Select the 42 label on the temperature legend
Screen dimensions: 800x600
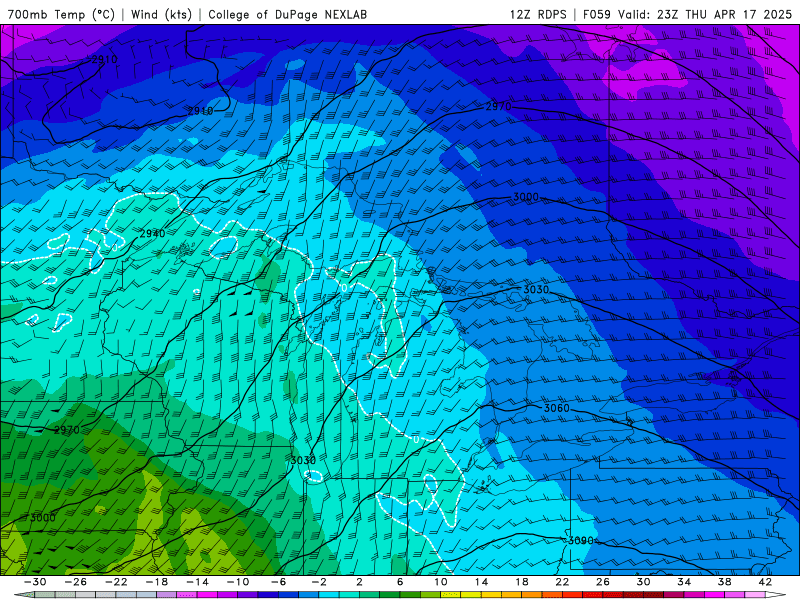click(765, 582)
